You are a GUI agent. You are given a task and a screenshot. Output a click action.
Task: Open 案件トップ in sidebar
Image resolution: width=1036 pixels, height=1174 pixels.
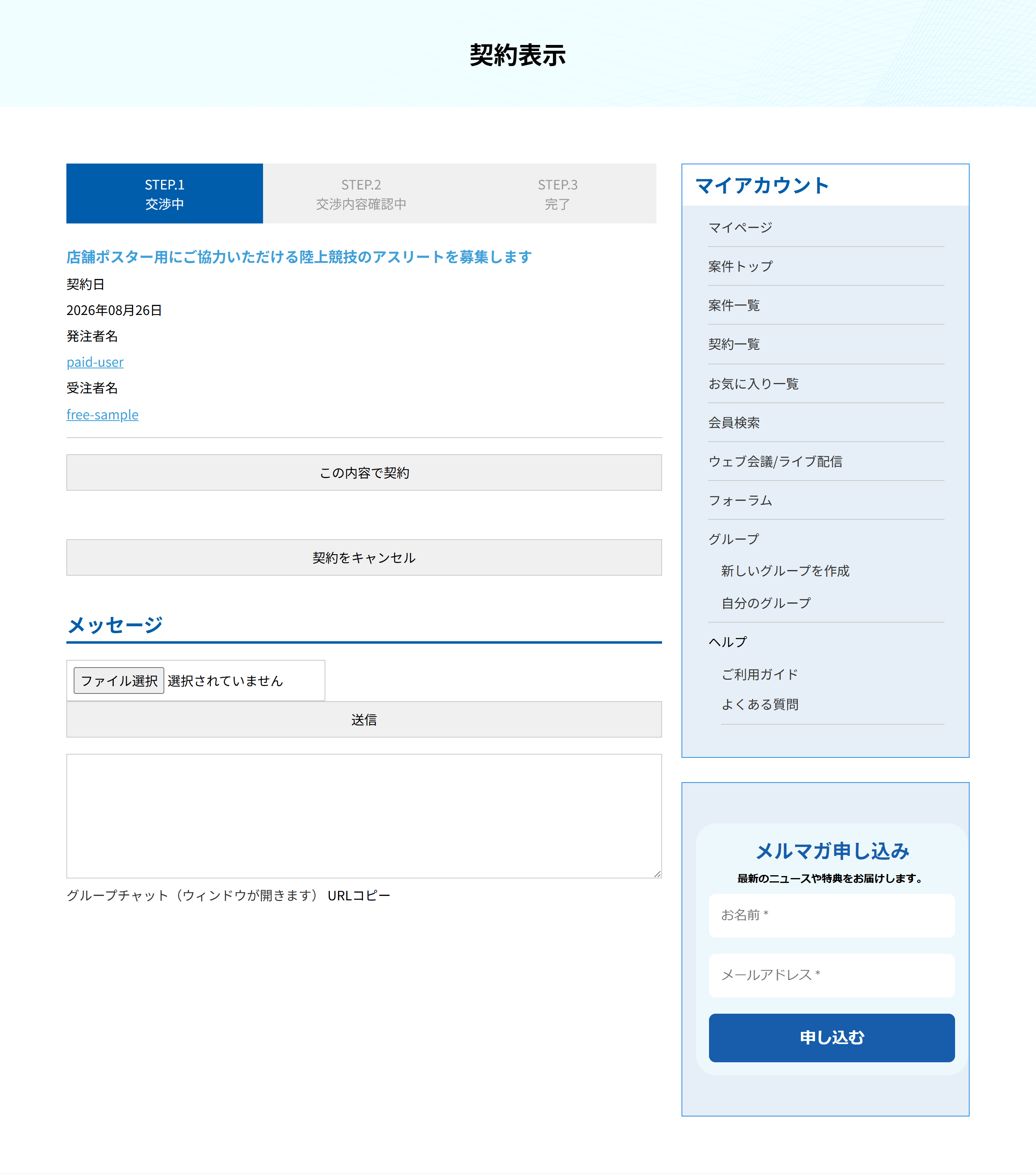[740, 266]
